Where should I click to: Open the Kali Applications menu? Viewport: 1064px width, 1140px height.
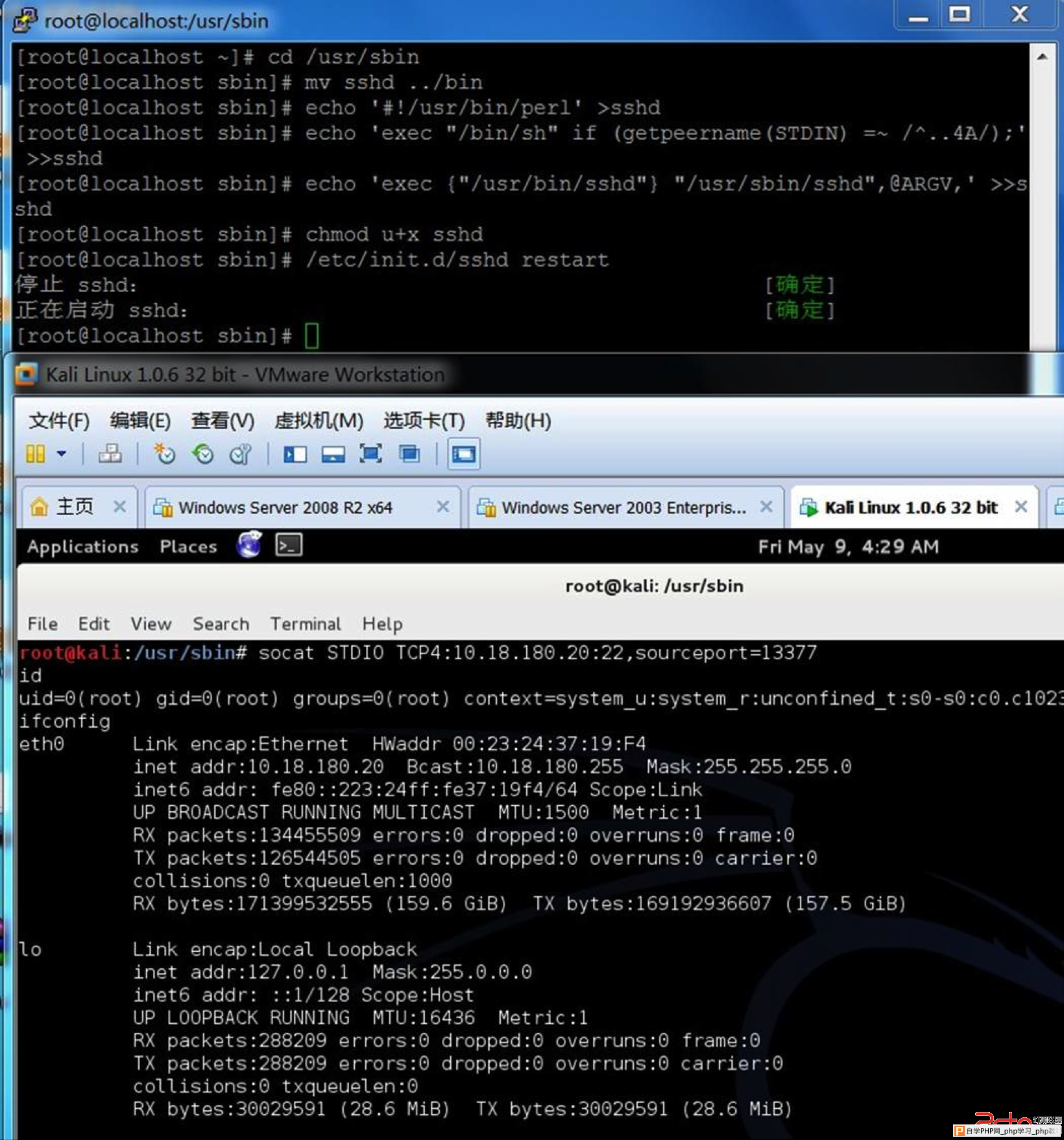83,546
